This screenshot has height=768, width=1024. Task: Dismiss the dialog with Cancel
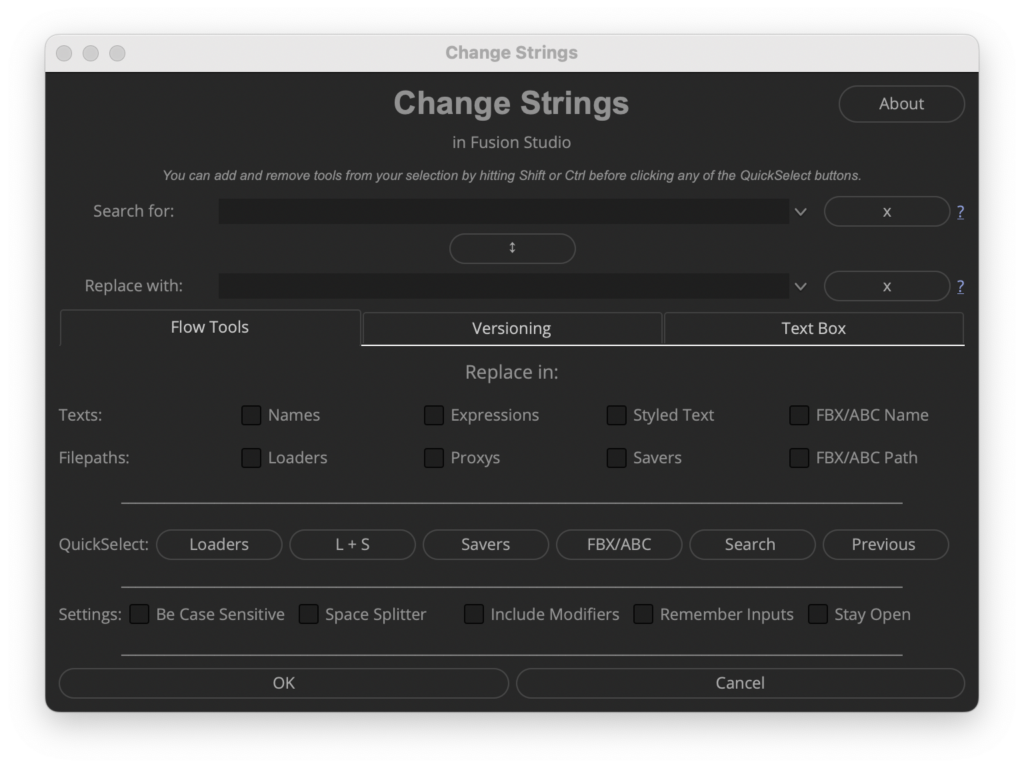[x=740, y=683]
